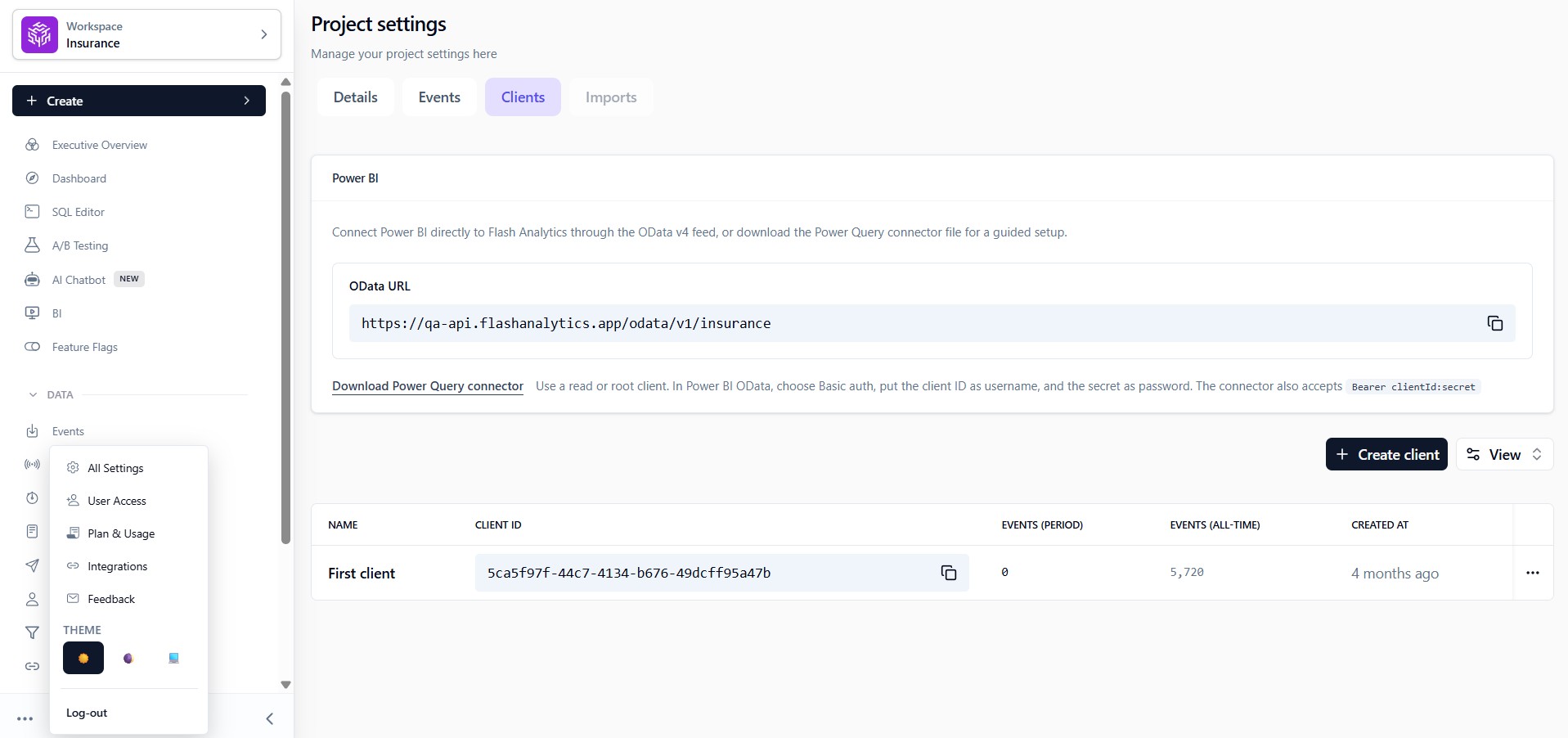Click the 4 months ago cell
Image resolution: width=1568 pixels, height=738 pixels.
point(1395,574)
